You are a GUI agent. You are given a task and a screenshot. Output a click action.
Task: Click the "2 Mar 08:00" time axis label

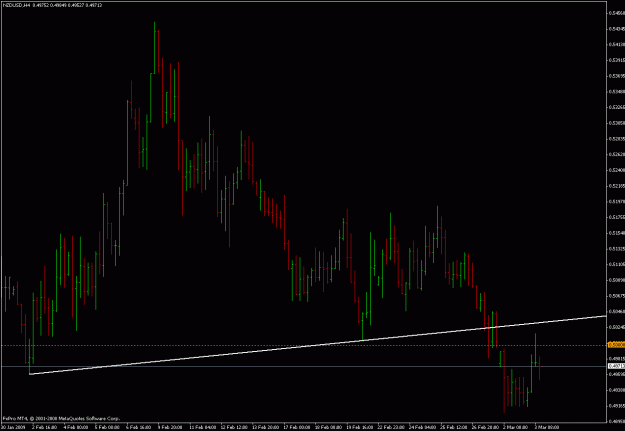(x=515, y=427)
